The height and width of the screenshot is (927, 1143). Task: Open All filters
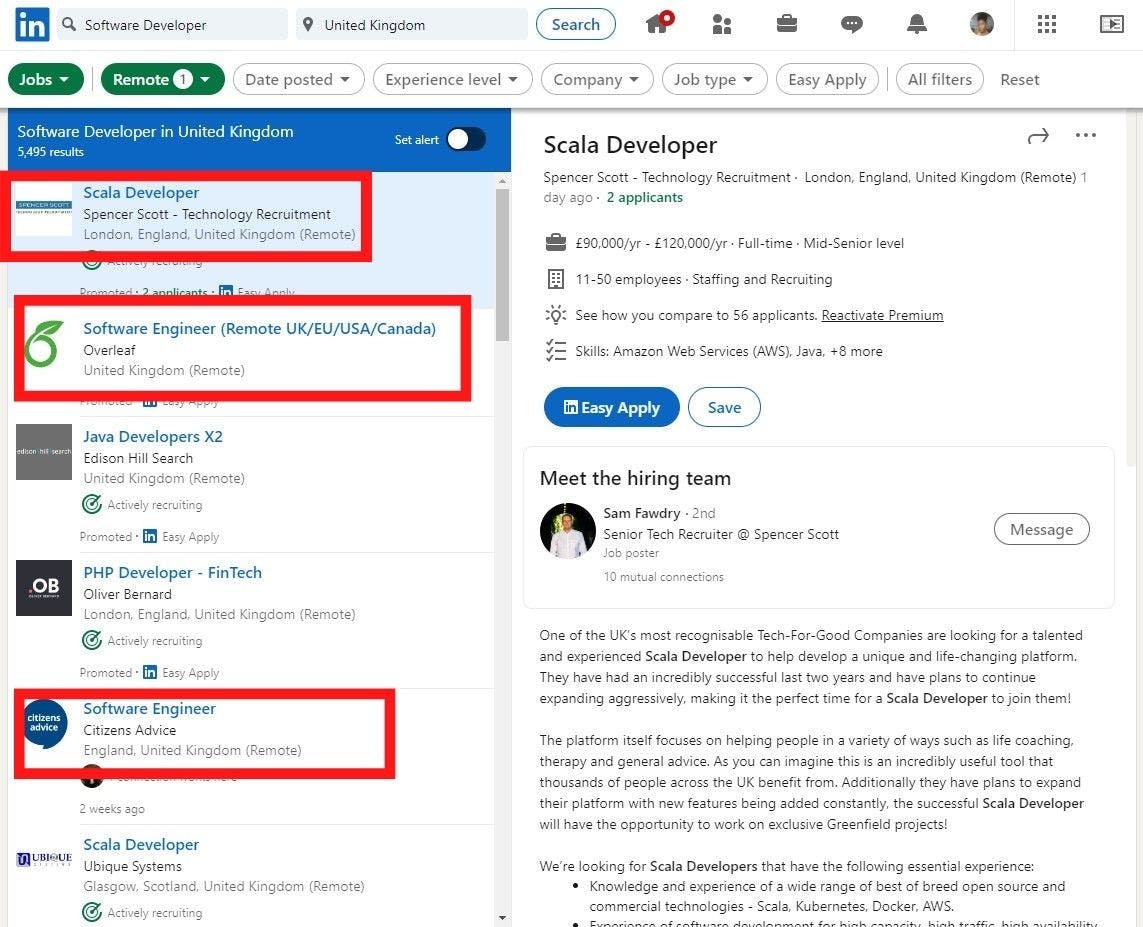940,79
